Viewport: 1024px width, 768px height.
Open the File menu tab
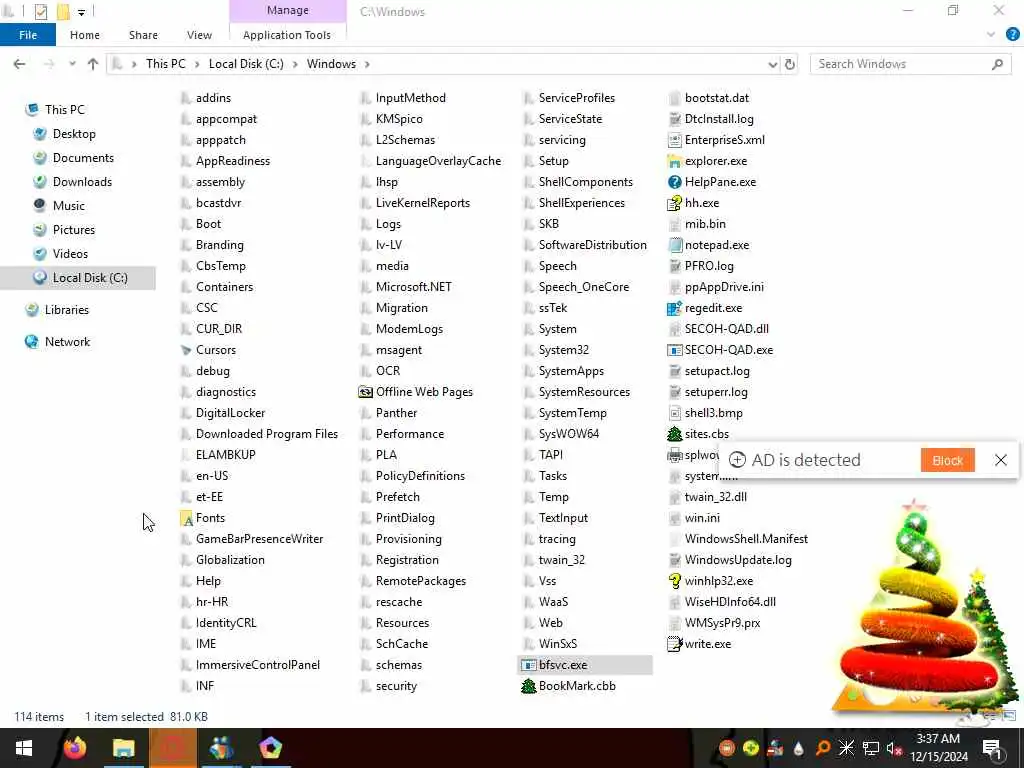point(28,35)
